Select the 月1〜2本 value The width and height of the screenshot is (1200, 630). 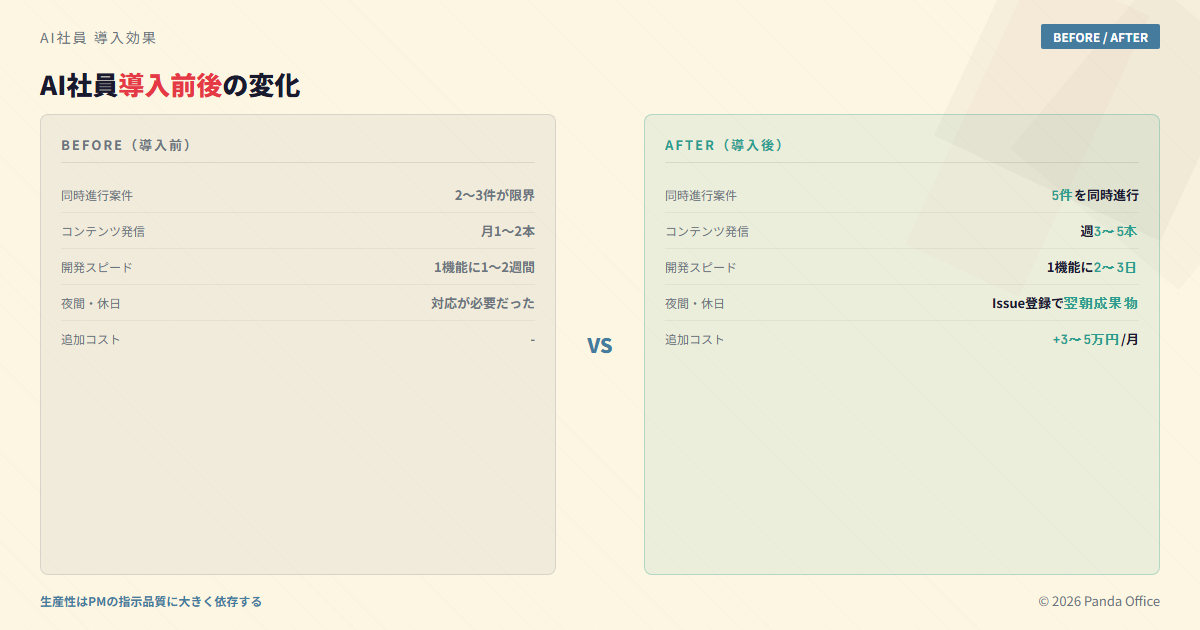pyautogui.click(x=507, y=231)
